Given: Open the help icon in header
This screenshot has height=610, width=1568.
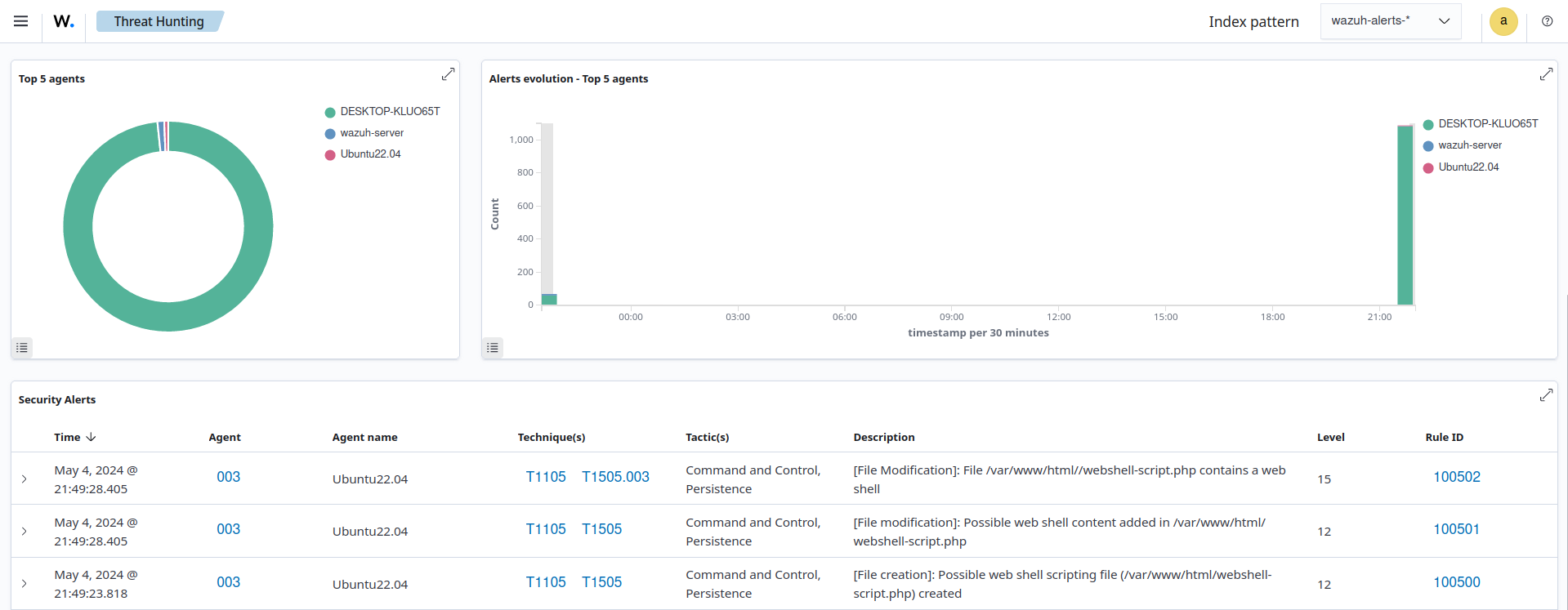Looking at the screenshot, I should tap(1547, 21).
